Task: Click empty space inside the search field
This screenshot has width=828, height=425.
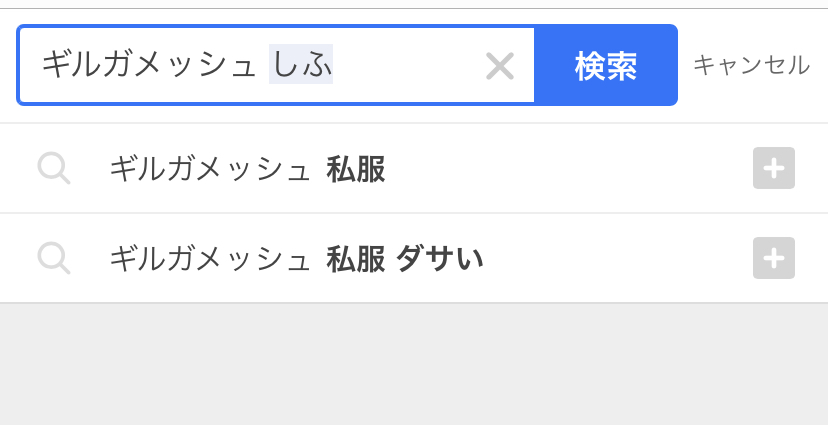Action: click(x=405, y=66)
